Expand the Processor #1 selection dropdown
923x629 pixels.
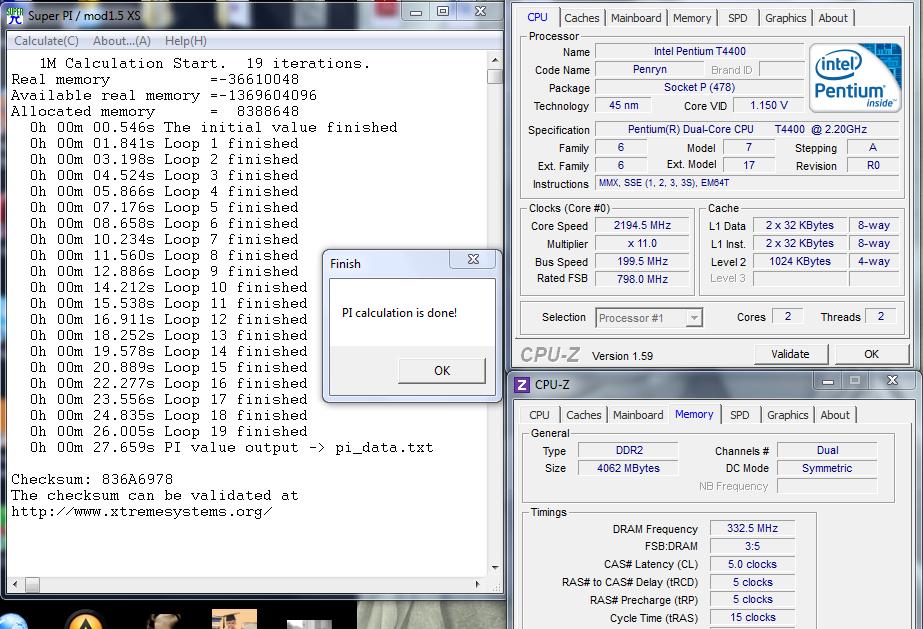coord(694,318)
